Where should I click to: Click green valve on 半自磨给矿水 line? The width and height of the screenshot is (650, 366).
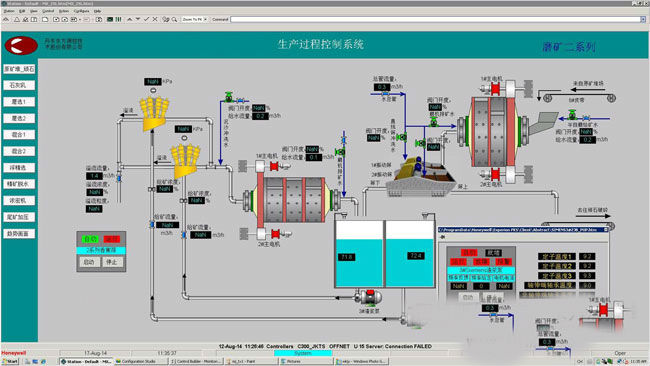[x=572, y=114]
